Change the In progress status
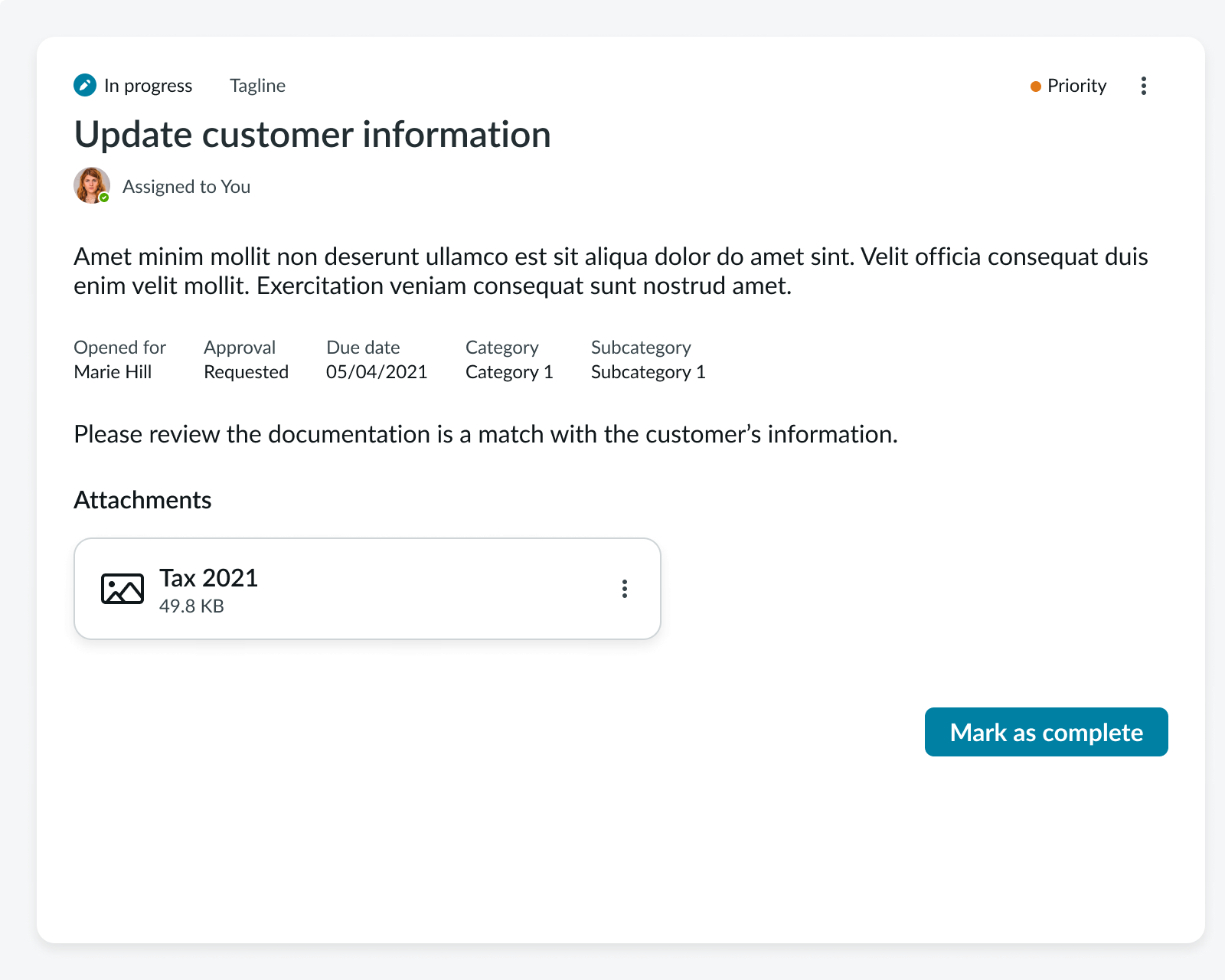The width and height of the screenshot is (1225, 980). (148, 86)
